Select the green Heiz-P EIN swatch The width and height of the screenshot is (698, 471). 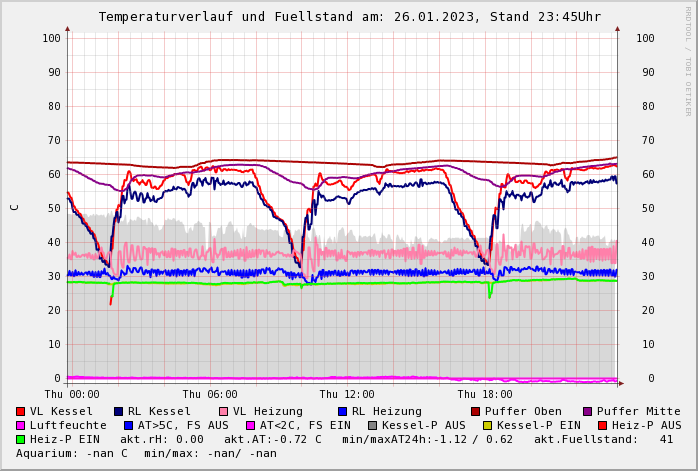(x=21, y=439)
